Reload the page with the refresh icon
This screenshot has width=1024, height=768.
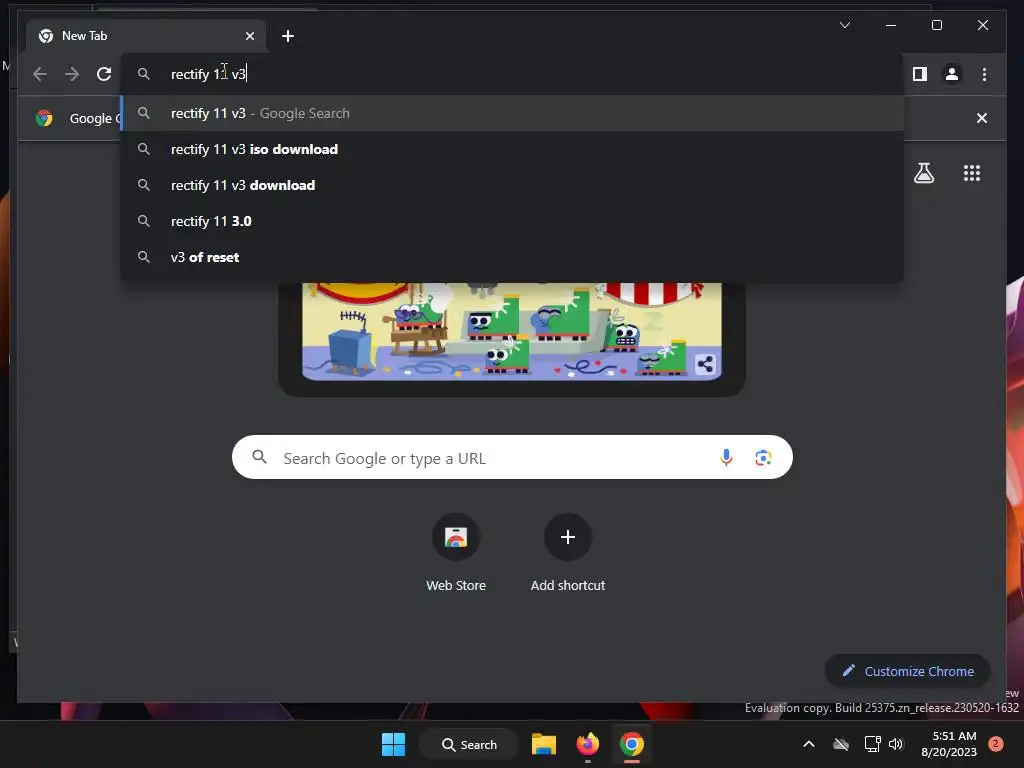[104, 74]
